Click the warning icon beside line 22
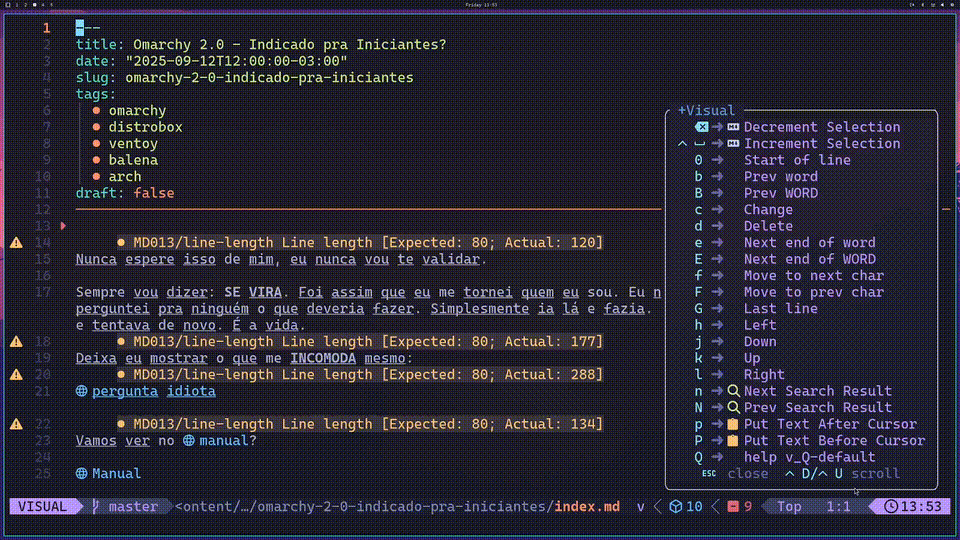 pos(17,424)
